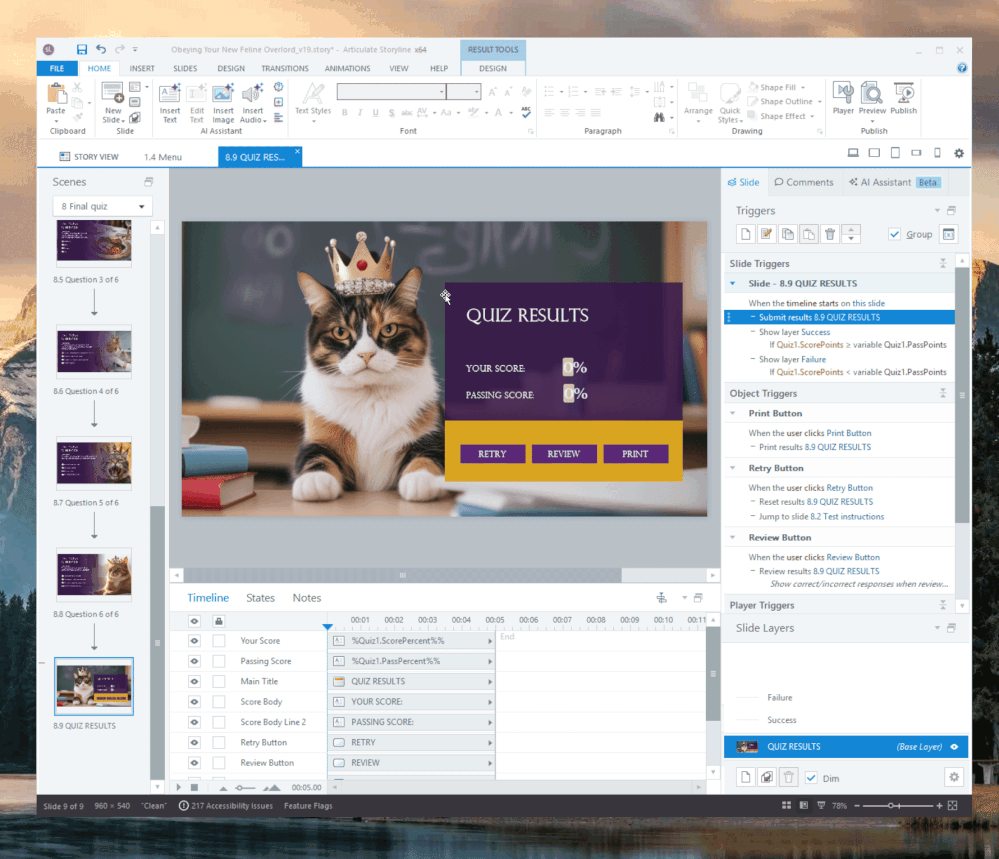Delete the selected trigger
Image resolution: width=999 pixels, height=859 pixels.
[832, 234]
